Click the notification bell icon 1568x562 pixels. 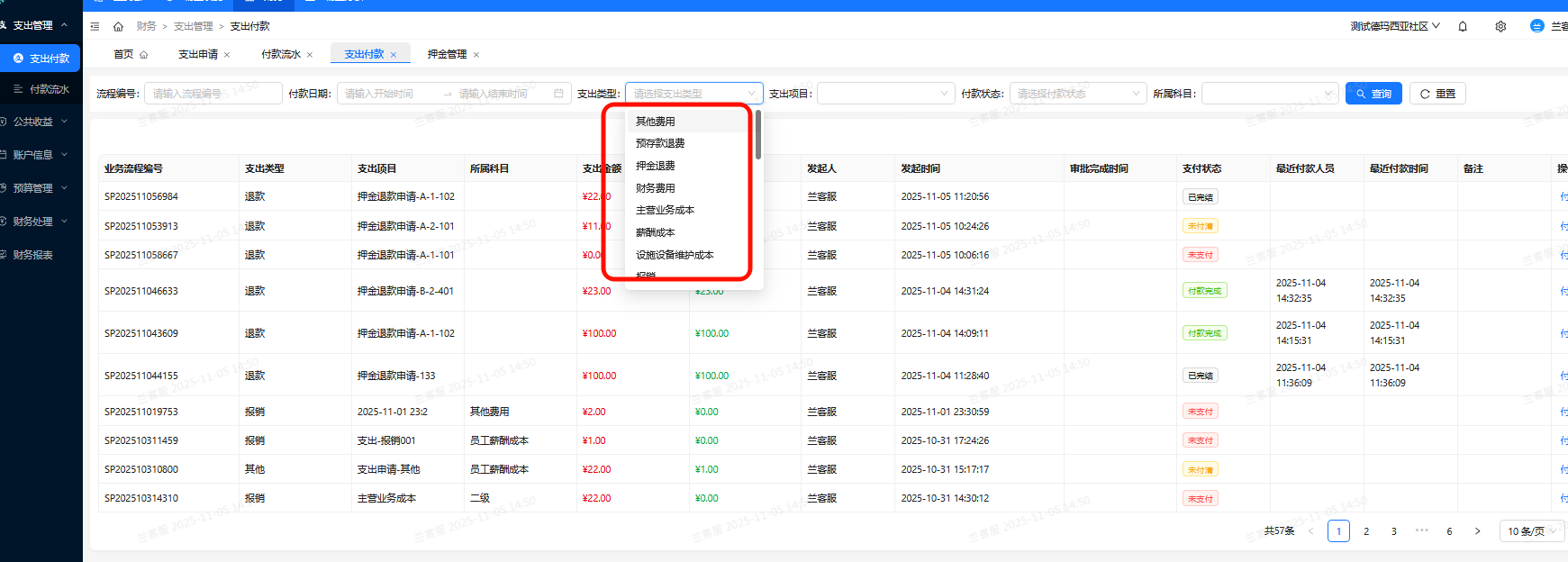(1463, 26)
